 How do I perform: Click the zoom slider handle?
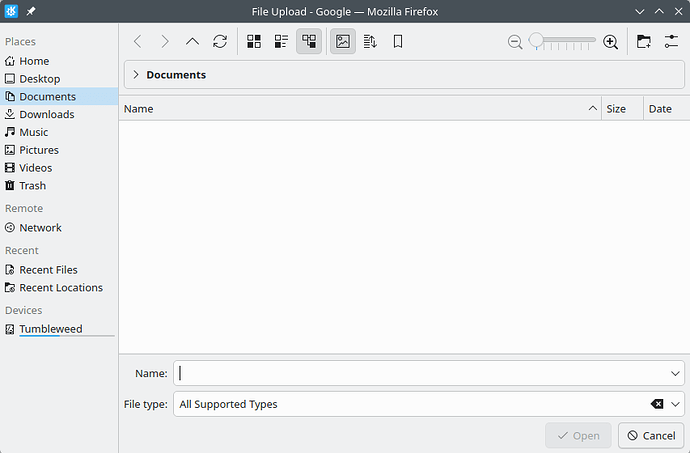point(537,41)
